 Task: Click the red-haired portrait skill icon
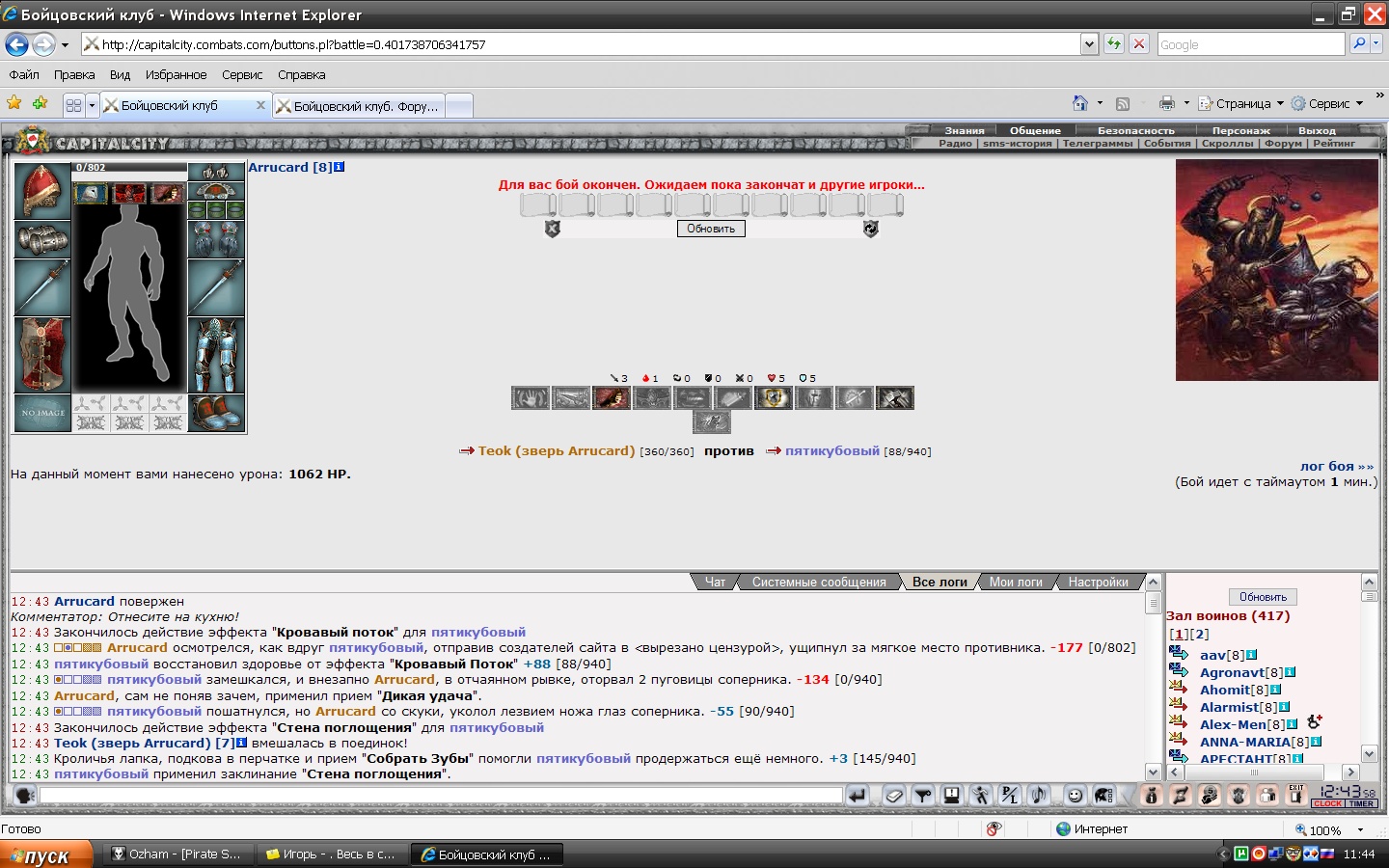click(611, 397)
